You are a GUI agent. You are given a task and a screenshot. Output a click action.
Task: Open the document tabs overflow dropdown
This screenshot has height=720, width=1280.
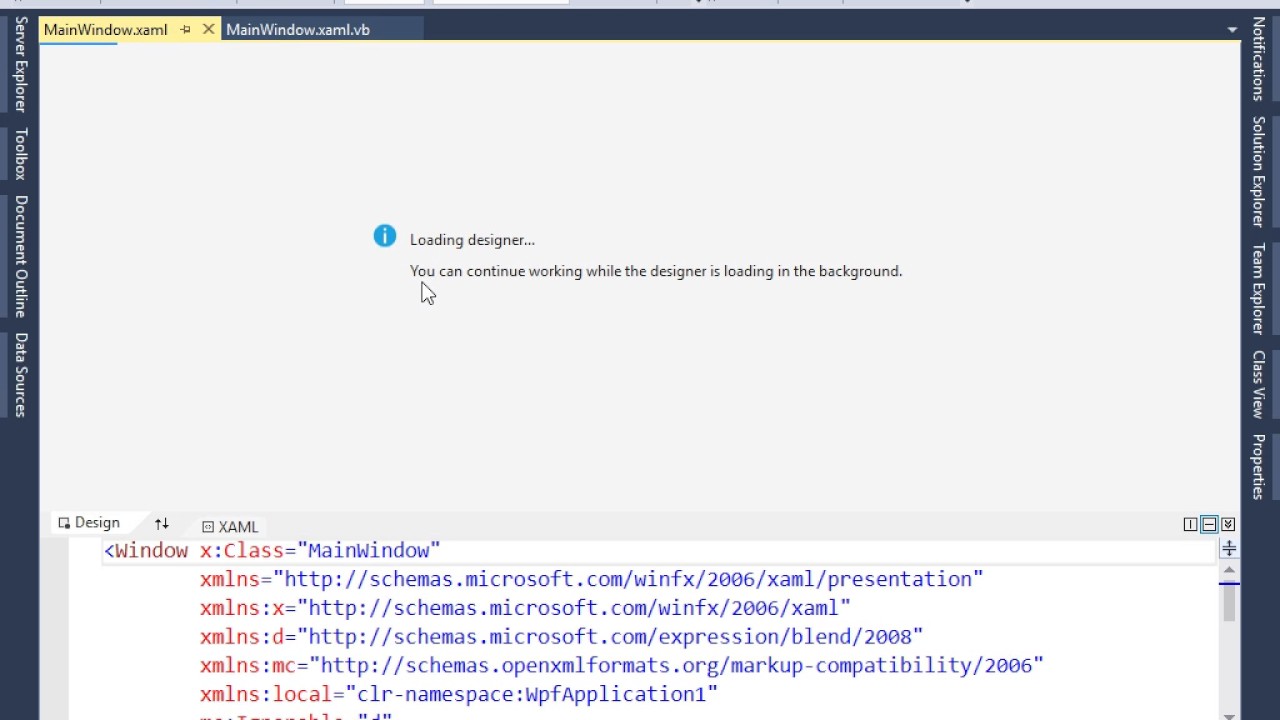[1232, 30]
